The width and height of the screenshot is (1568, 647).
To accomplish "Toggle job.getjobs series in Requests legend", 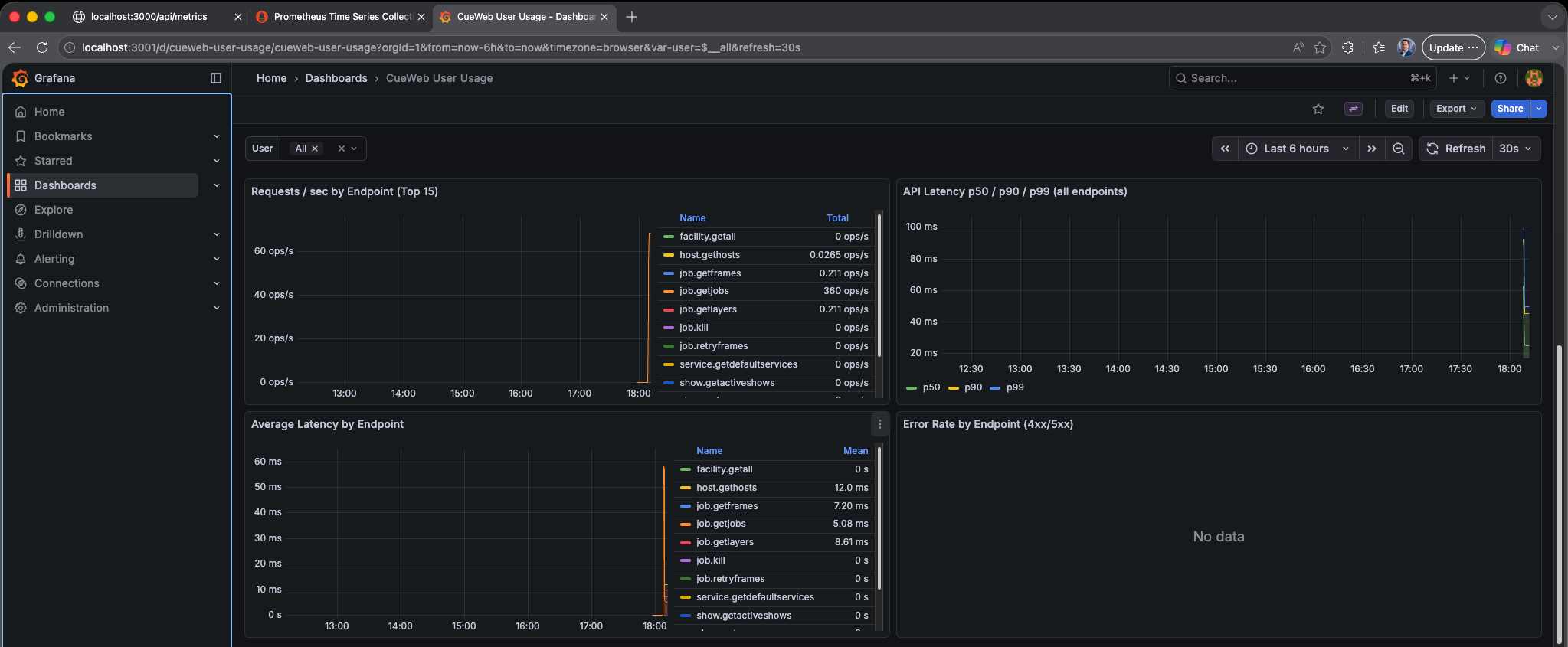I will click(x=704, y=291).
